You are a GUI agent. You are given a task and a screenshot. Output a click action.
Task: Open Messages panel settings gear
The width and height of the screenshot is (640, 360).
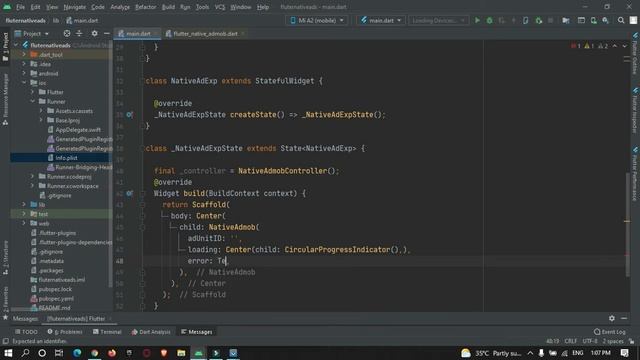tap(611, 318)
